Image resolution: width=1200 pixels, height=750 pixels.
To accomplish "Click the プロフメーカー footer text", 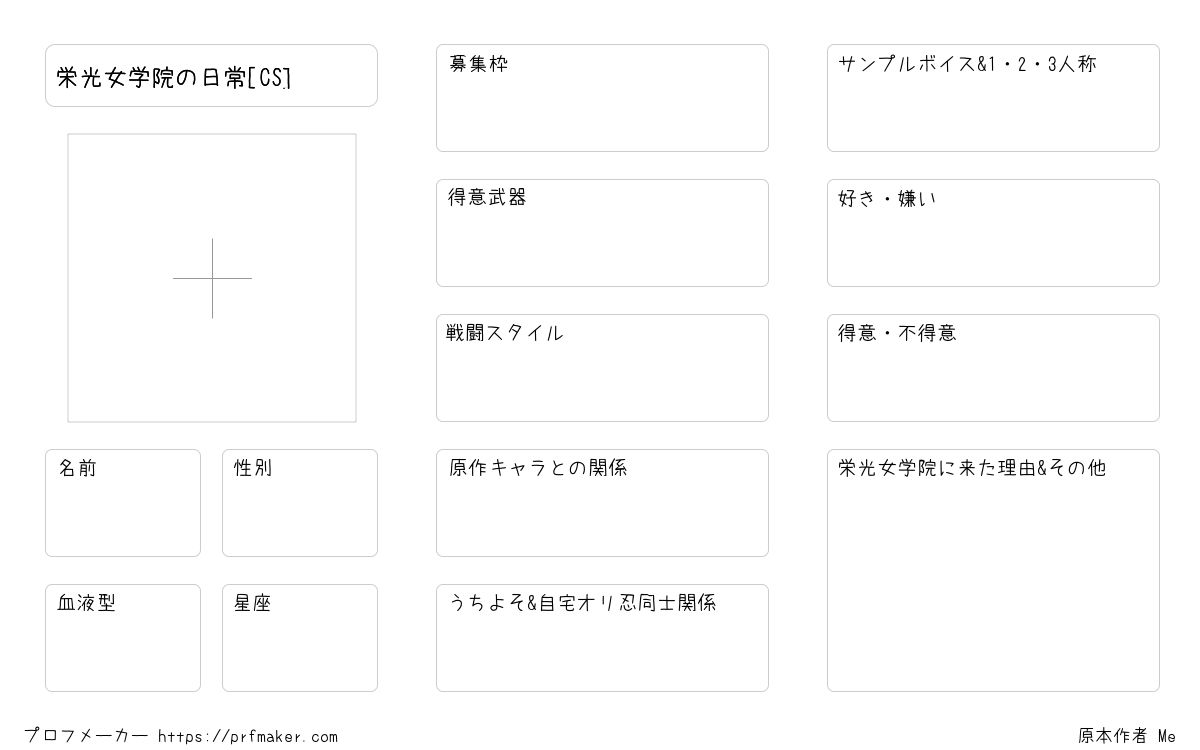I will coord(87,737).
